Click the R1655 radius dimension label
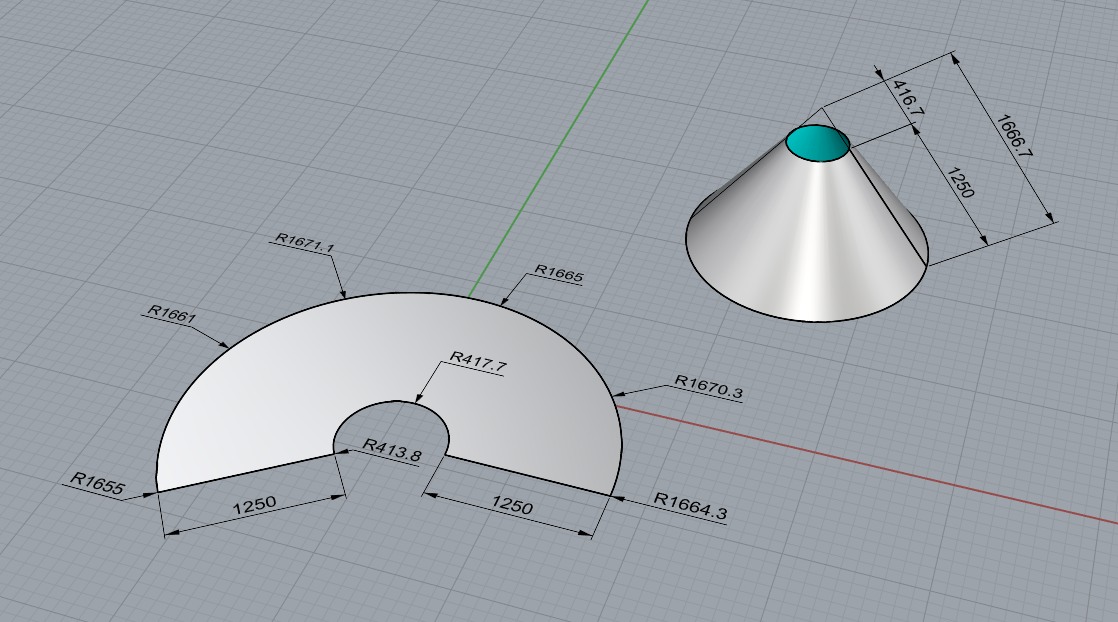 (97, 484)
